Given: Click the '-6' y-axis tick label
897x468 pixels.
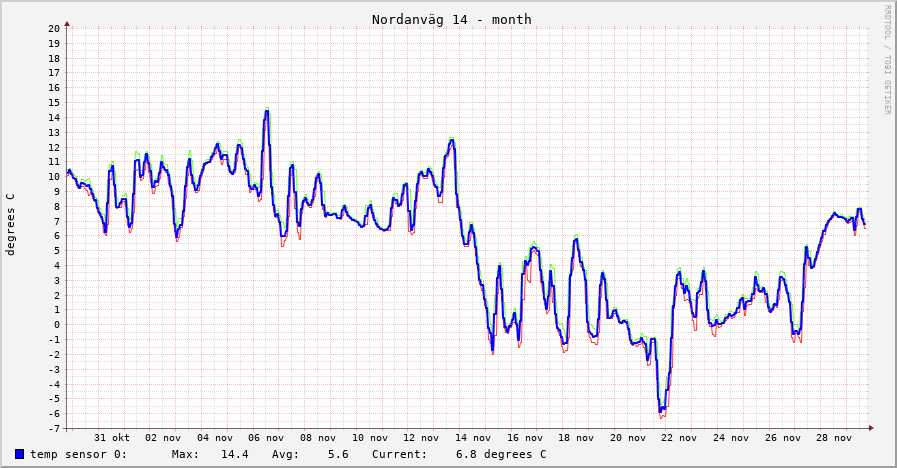Looking at the screenshot, I should pos(54,414).
